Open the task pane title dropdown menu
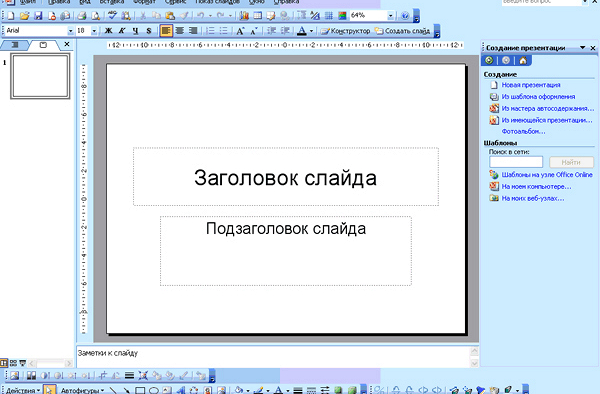 pyautogui.click(x=582, y=48)
